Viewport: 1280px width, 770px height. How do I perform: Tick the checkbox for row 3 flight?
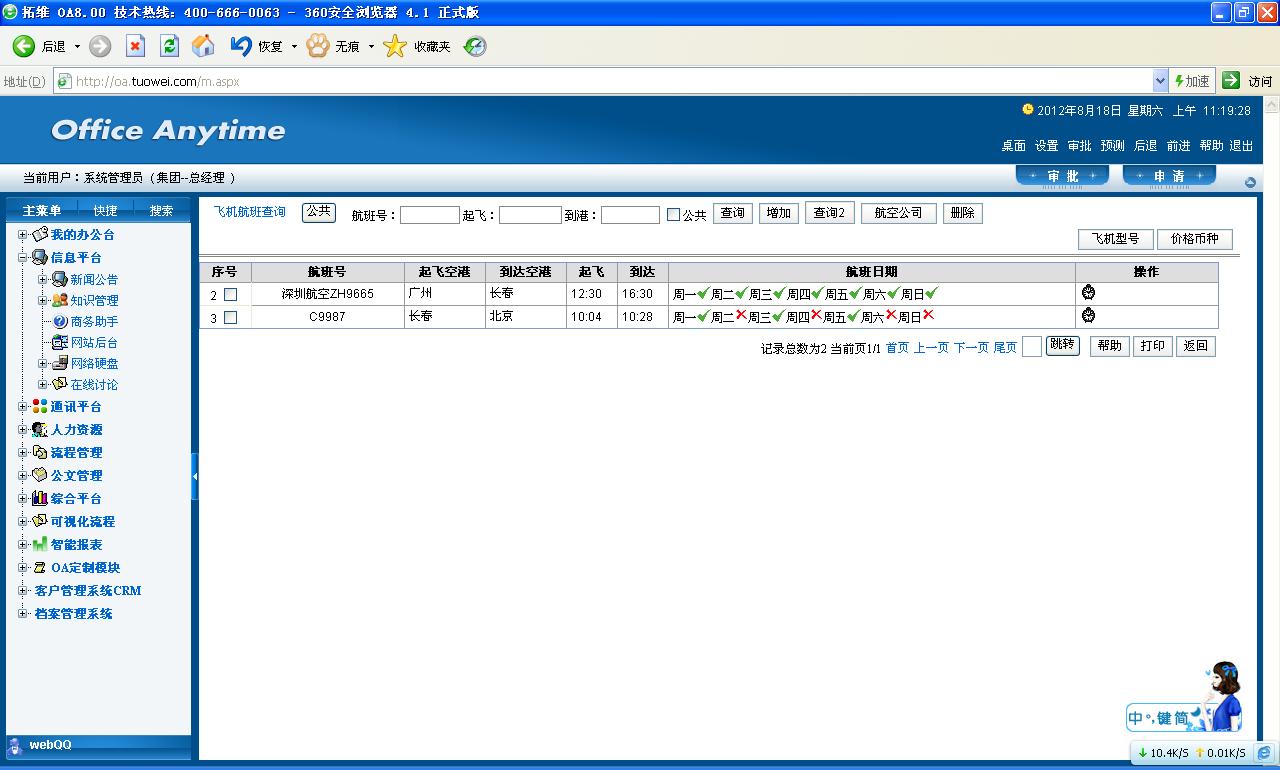point(231,318)
